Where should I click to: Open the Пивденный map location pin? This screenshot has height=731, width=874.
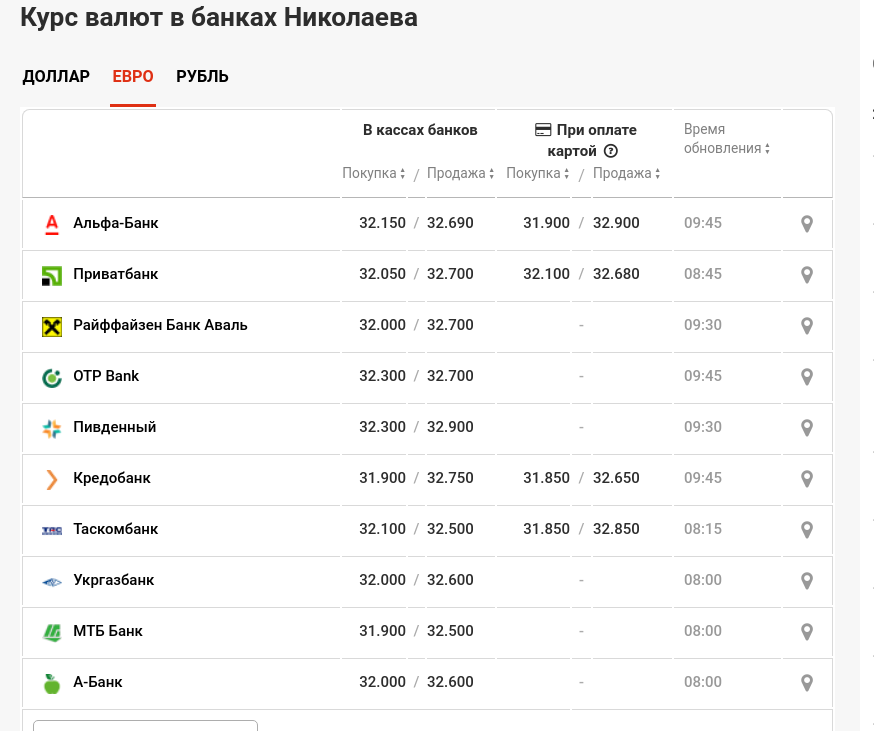click(x=807, y=428)
